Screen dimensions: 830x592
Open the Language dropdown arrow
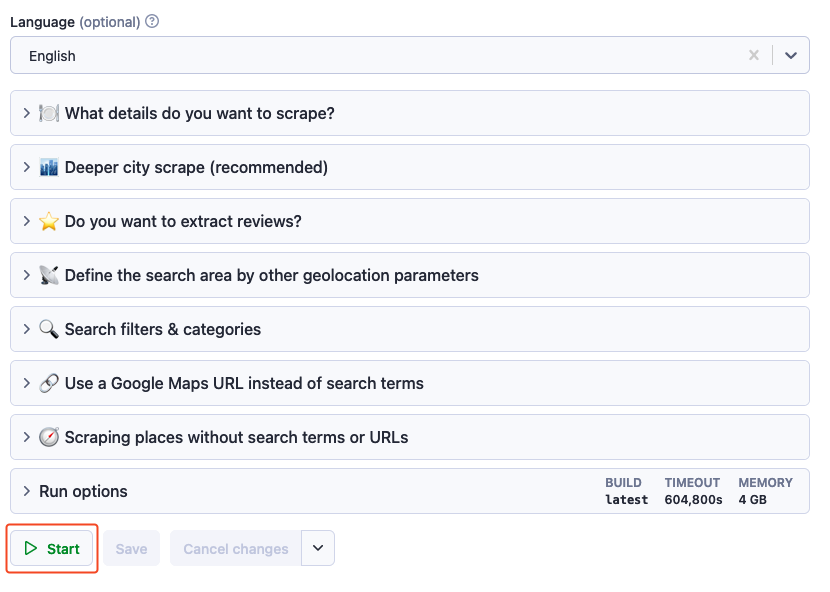coord(791,56)
